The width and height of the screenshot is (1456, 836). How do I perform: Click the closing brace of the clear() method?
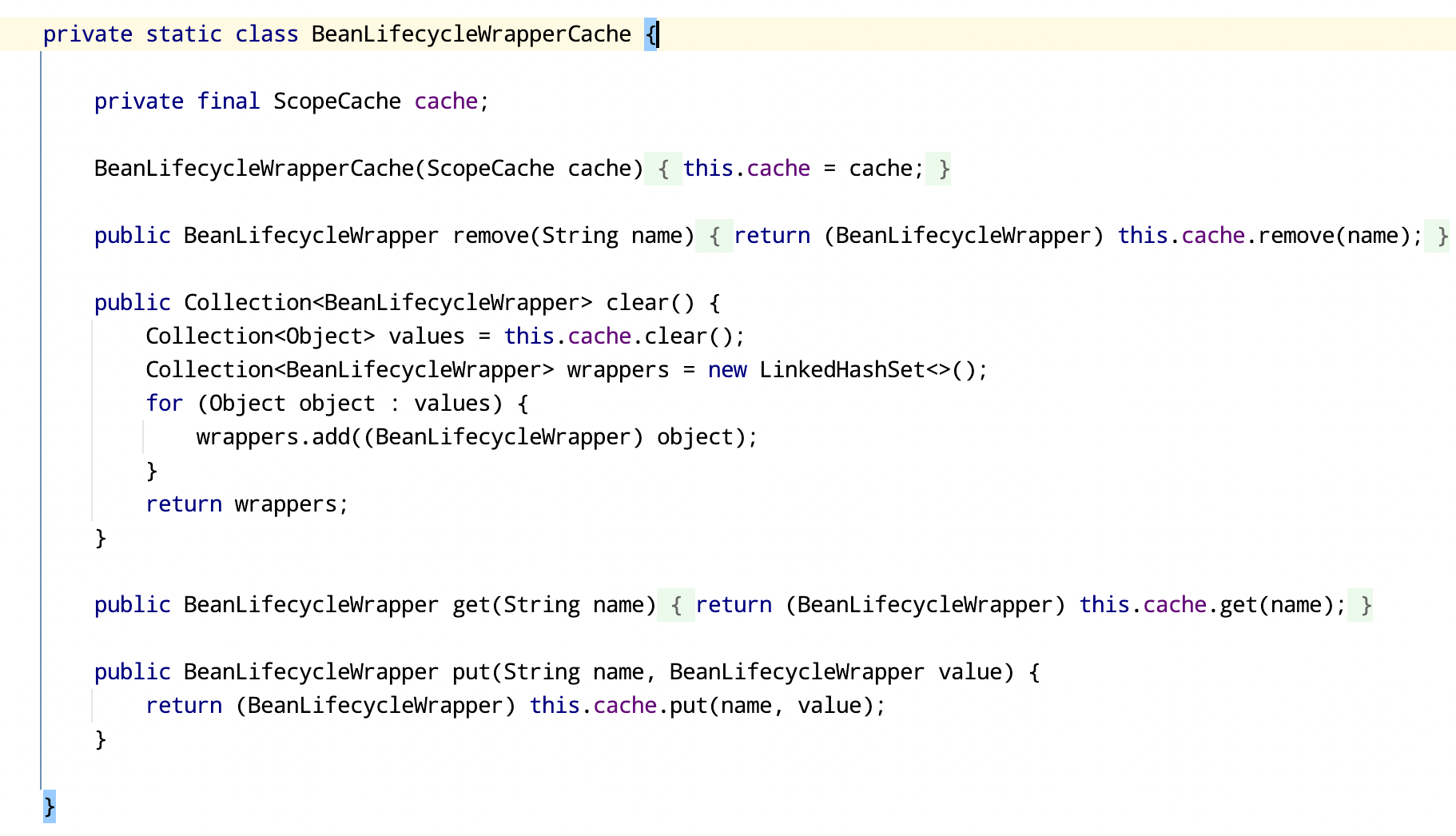[x=101, y=538]
